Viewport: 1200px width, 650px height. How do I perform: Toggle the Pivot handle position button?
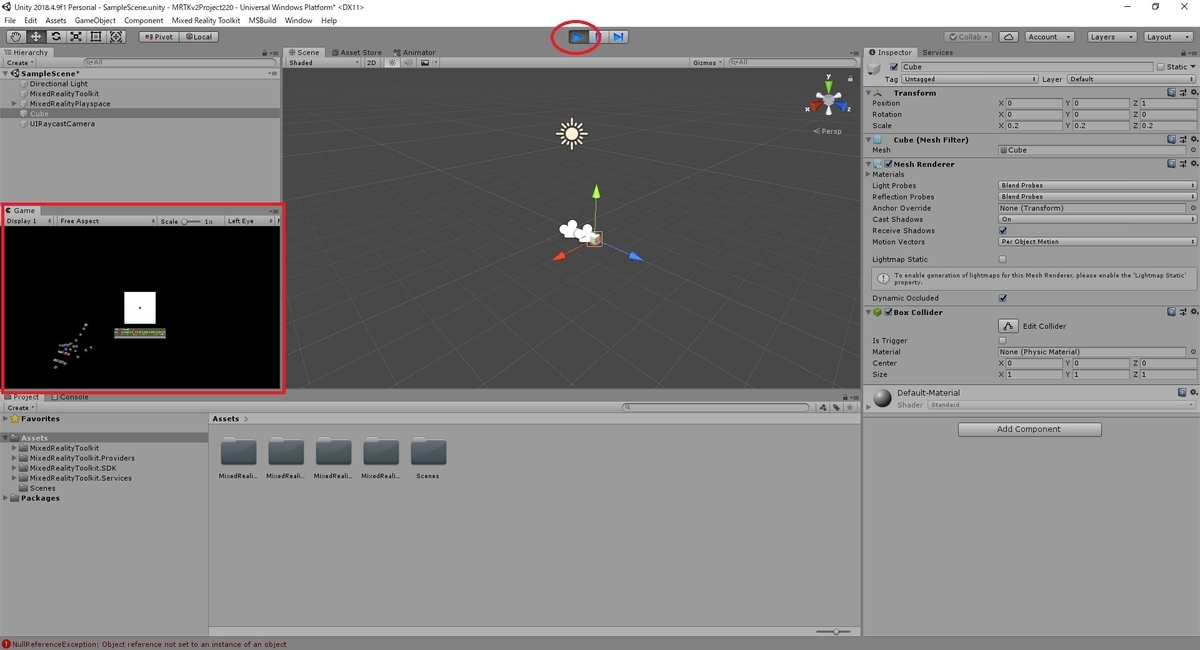point(158,37)
